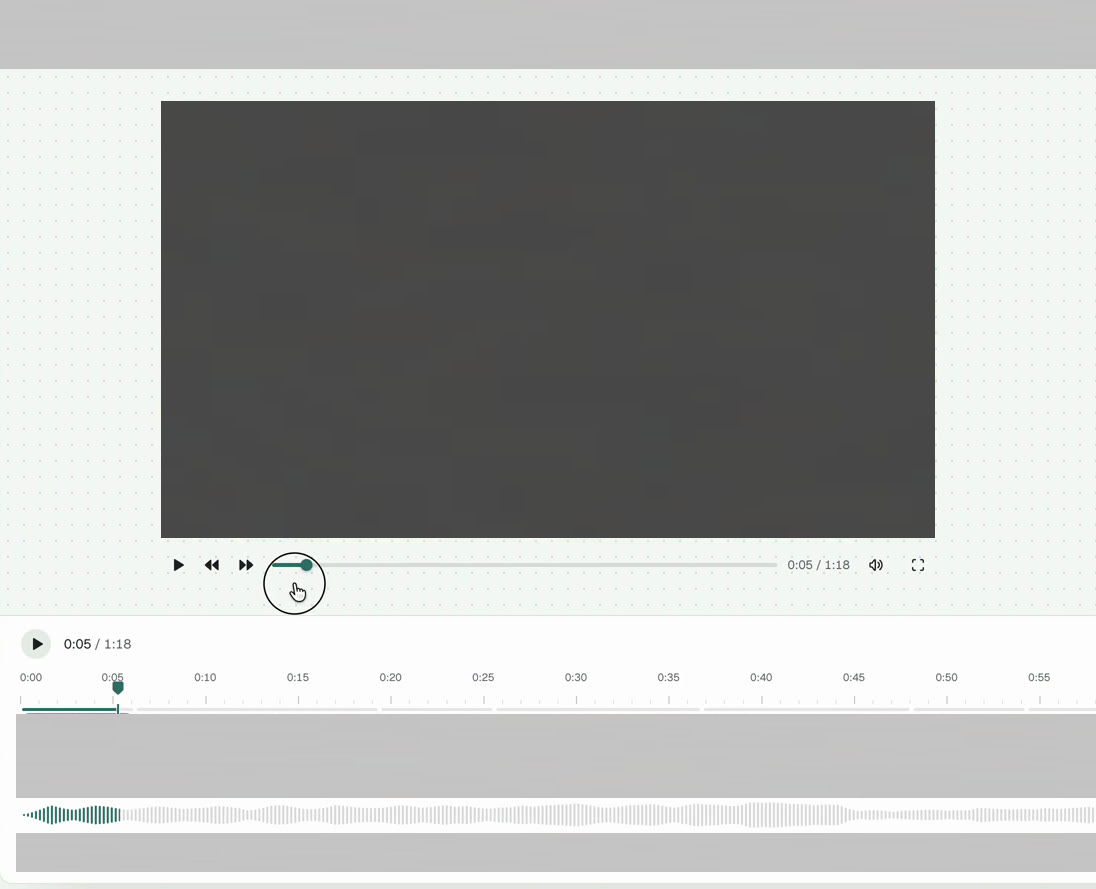
Task: Mute the video with the speaker icon
Action: click(876, 565)
